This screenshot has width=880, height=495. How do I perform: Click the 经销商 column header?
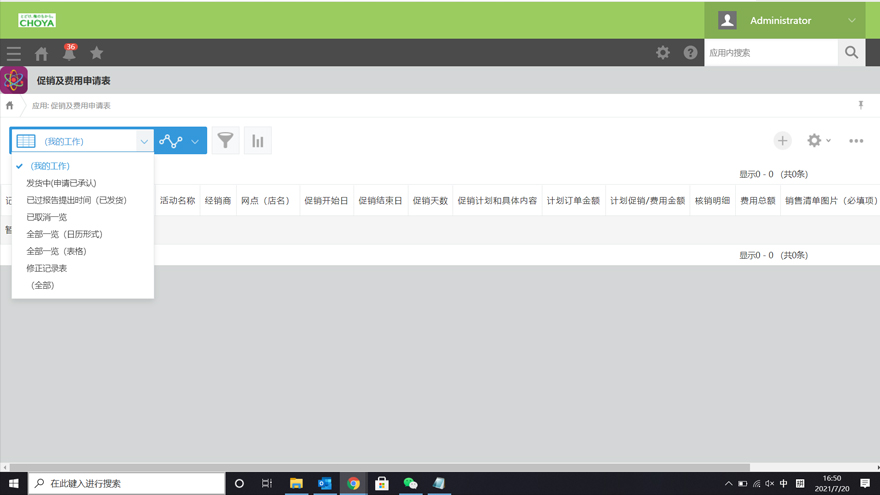pyautogui.click(x=218, y=200)
